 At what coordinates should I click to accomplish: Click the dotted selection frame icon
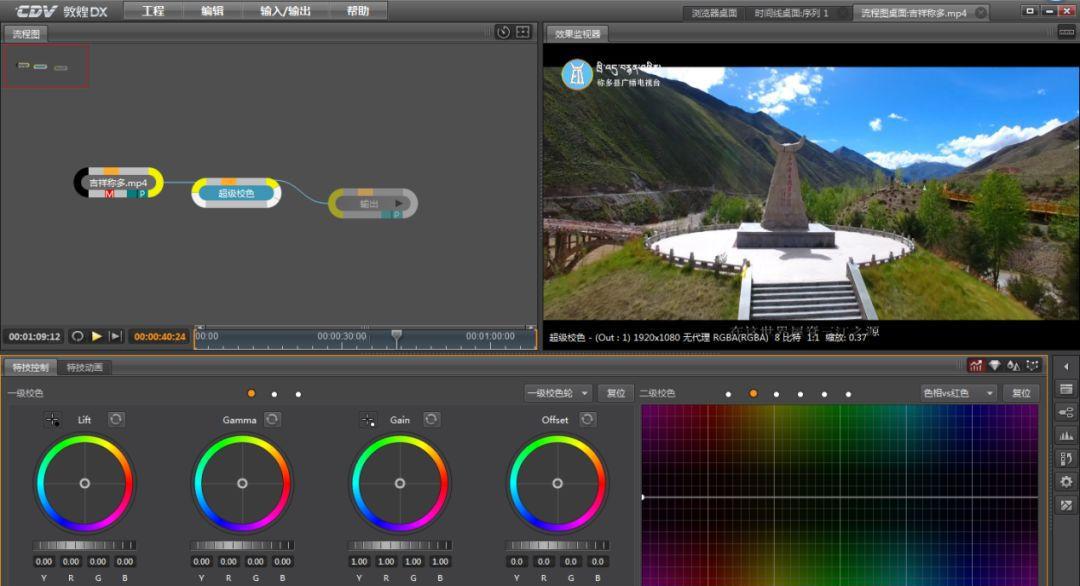[x=1032, y=366]
